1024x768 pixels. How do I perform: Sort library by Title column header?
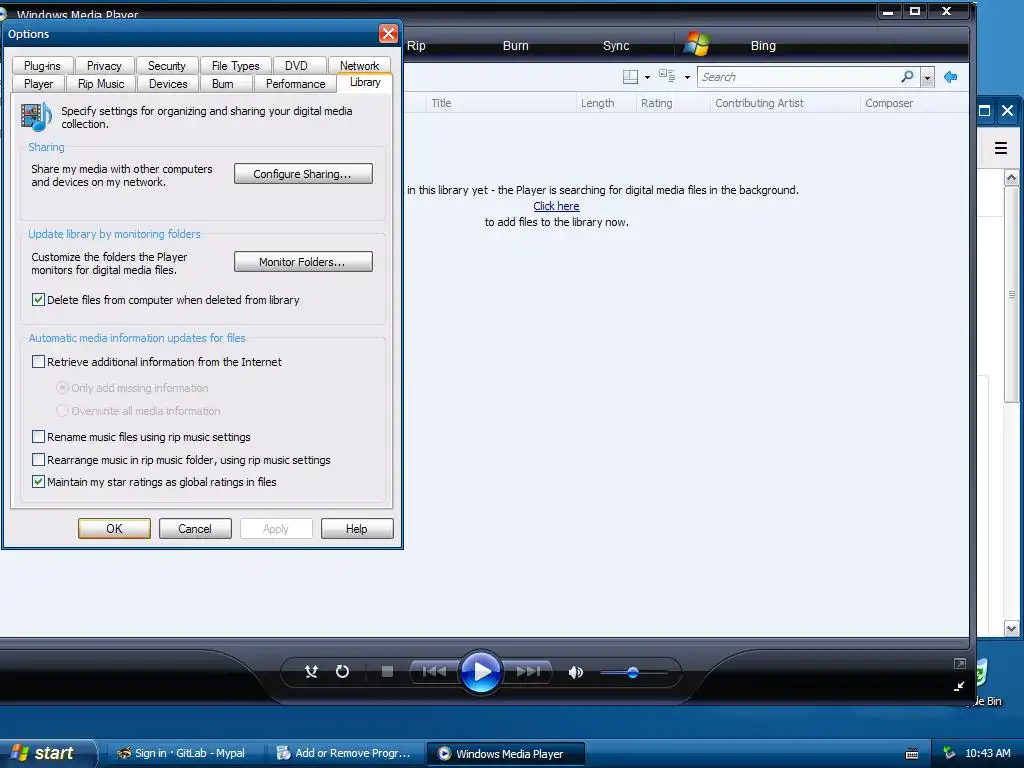pyautogui.click(x=500, y=103)
